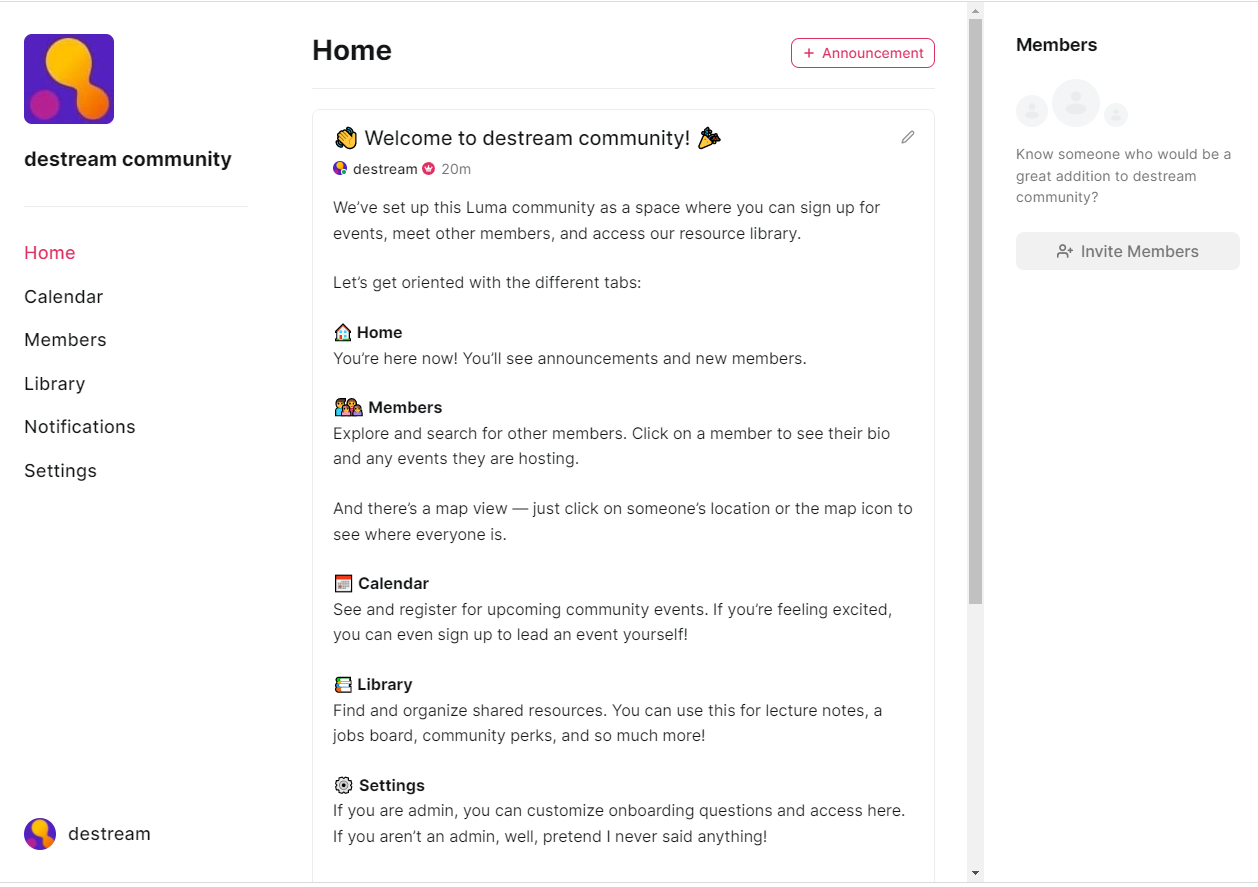Open the Library section
Image resolution: width=1258 pixels, height=887 pixels.
[x=55, y=384]
